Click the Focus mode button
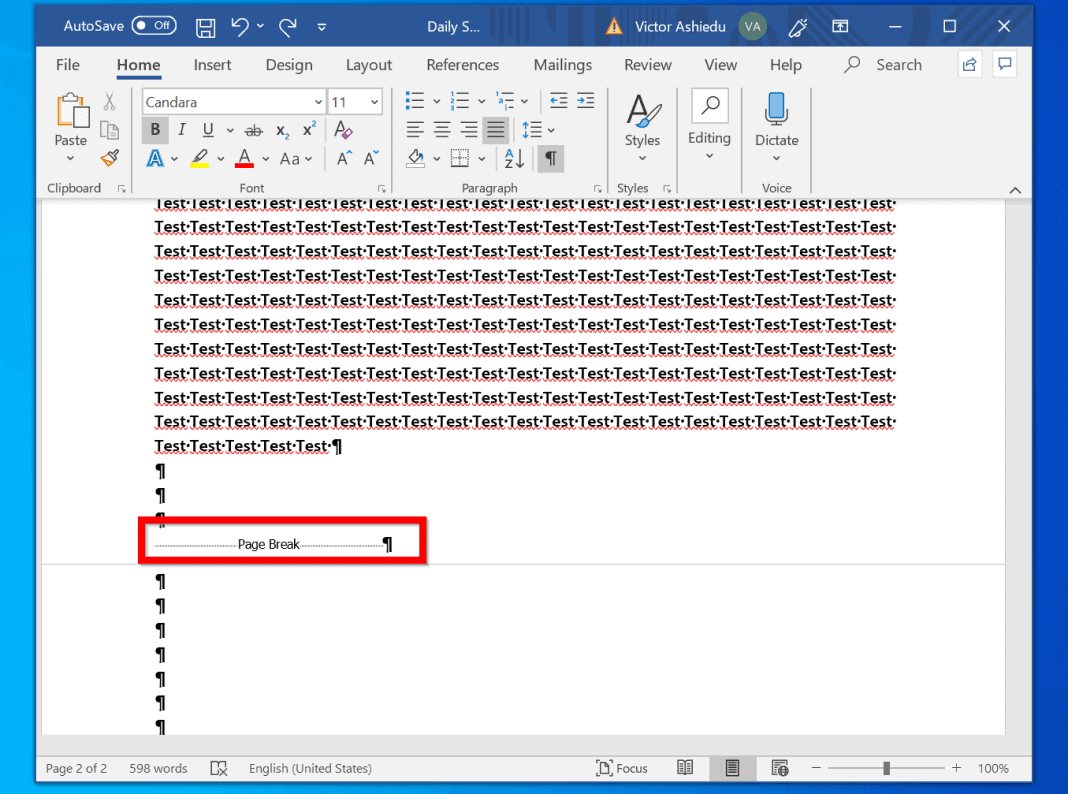Screen dimensions: 1068x794 pos(622,768)
